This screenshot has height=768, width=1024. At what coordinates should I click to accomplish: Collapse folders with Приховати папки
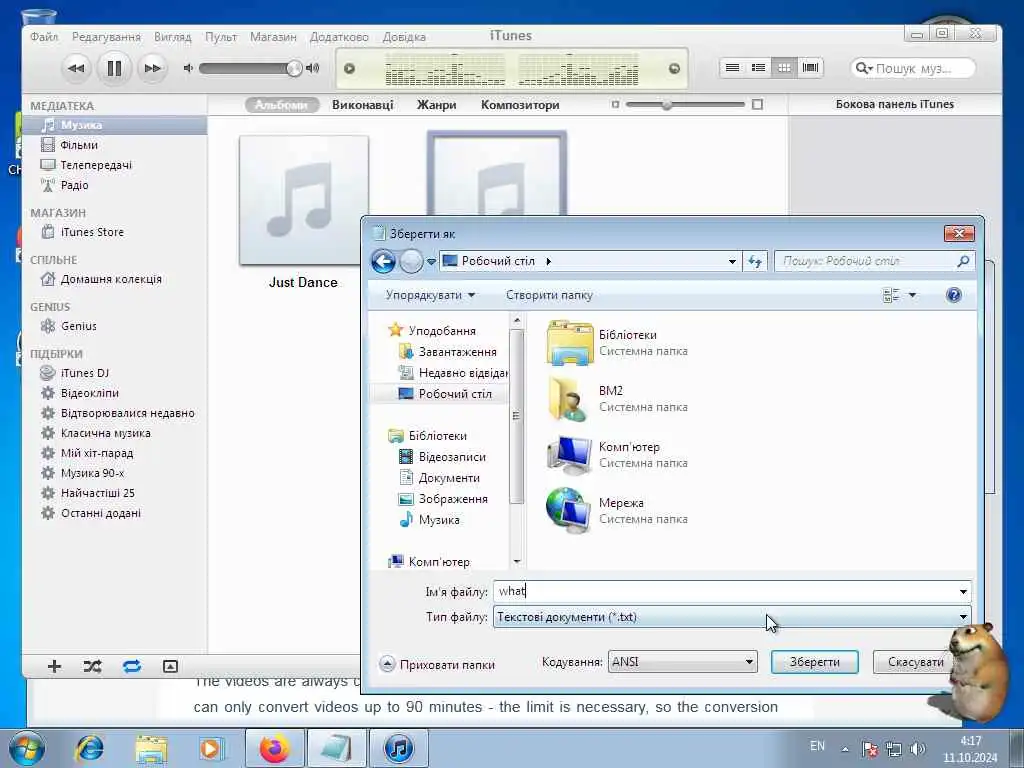pos(438,665)
